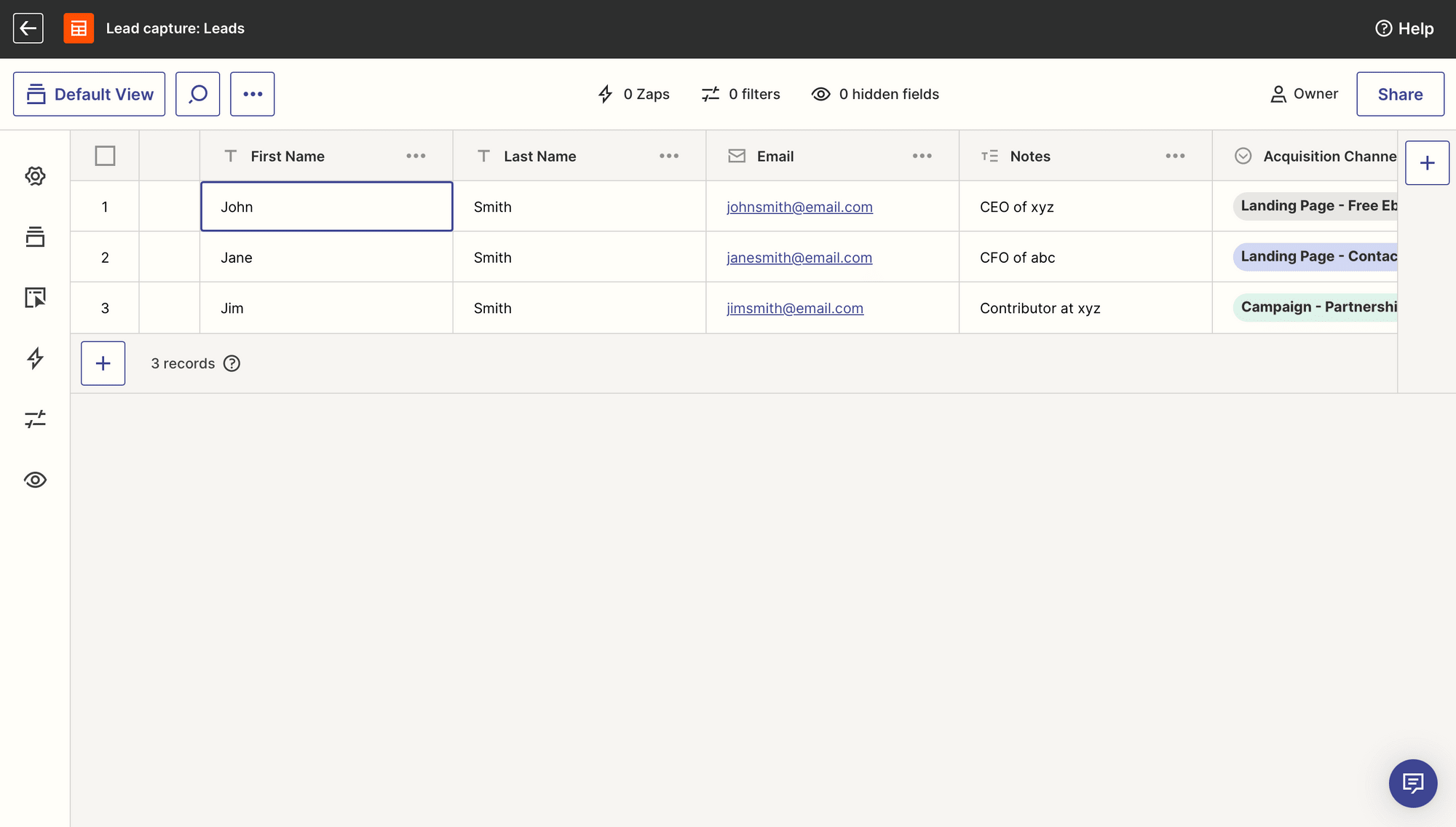
Task: Navigate back using the arrow icon
Action: 28,28
